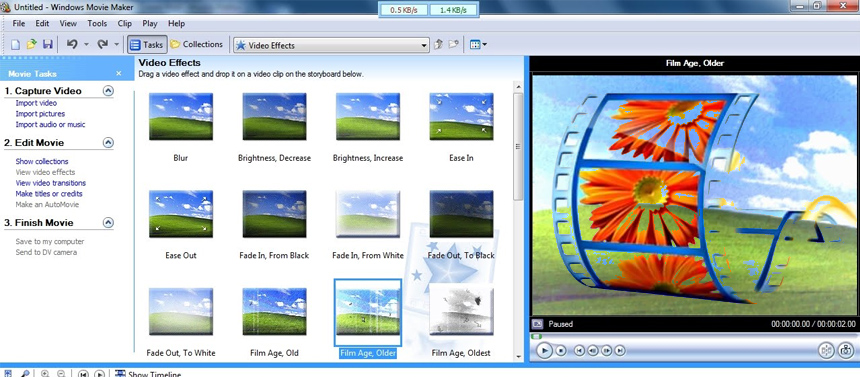Click the Play Storyboard button
Image resolution: width=860 pixels, height=377 pixels.
[x=99, y=374]
